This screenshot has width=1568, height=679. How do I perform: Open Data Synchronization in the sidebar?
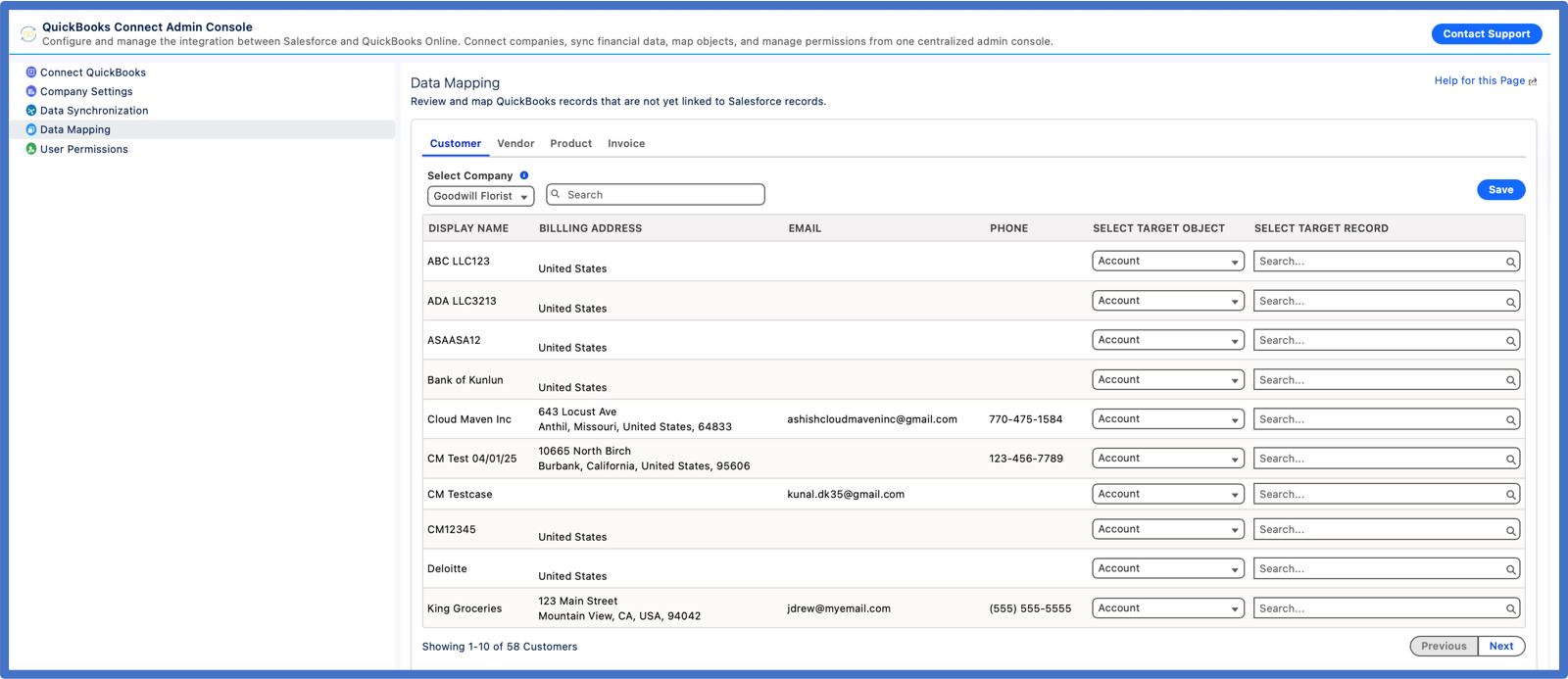94,111
